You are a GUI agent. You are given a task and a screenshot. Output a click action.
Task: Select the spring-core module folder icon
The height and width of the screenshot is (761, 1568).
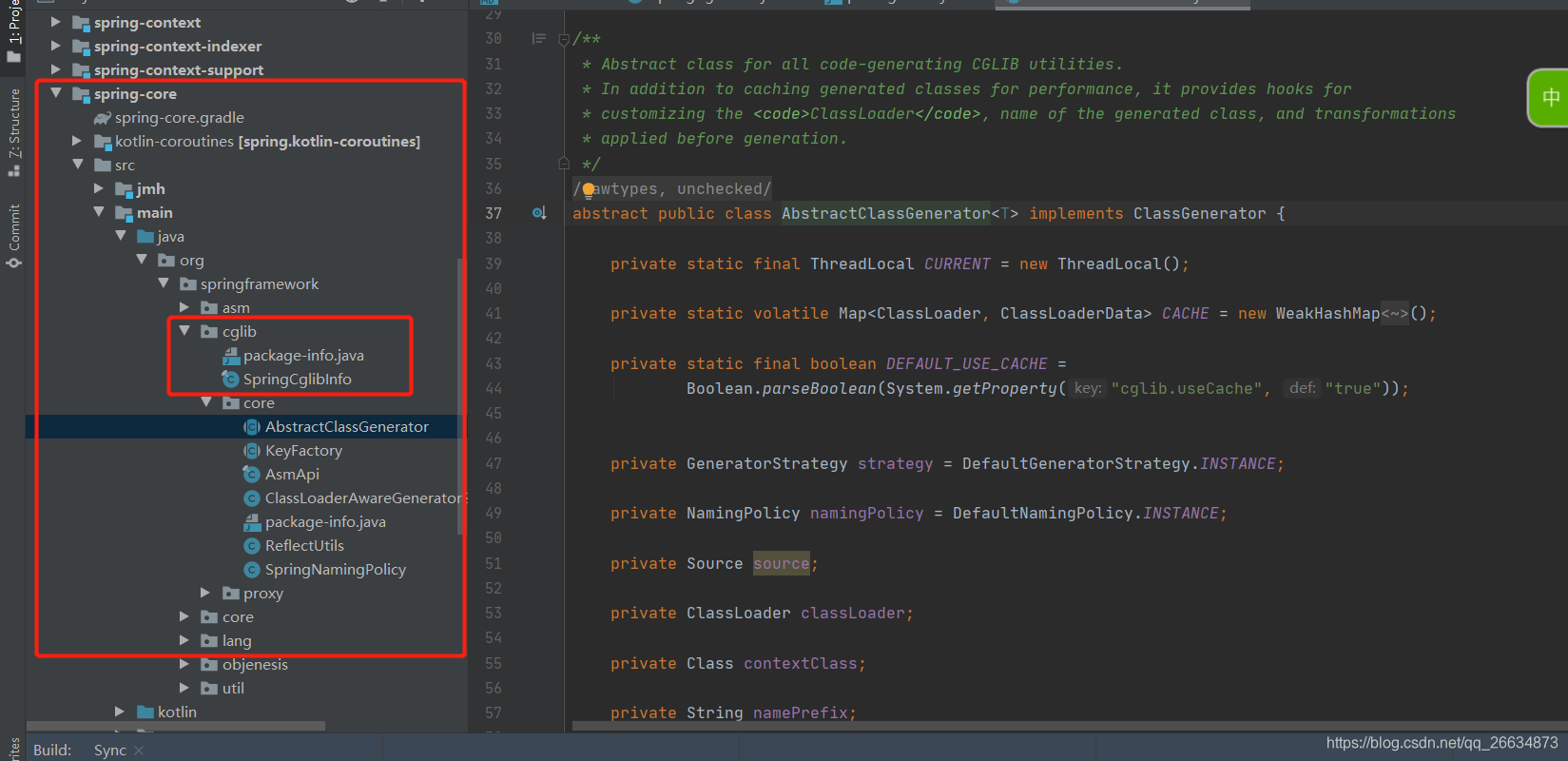82,94
